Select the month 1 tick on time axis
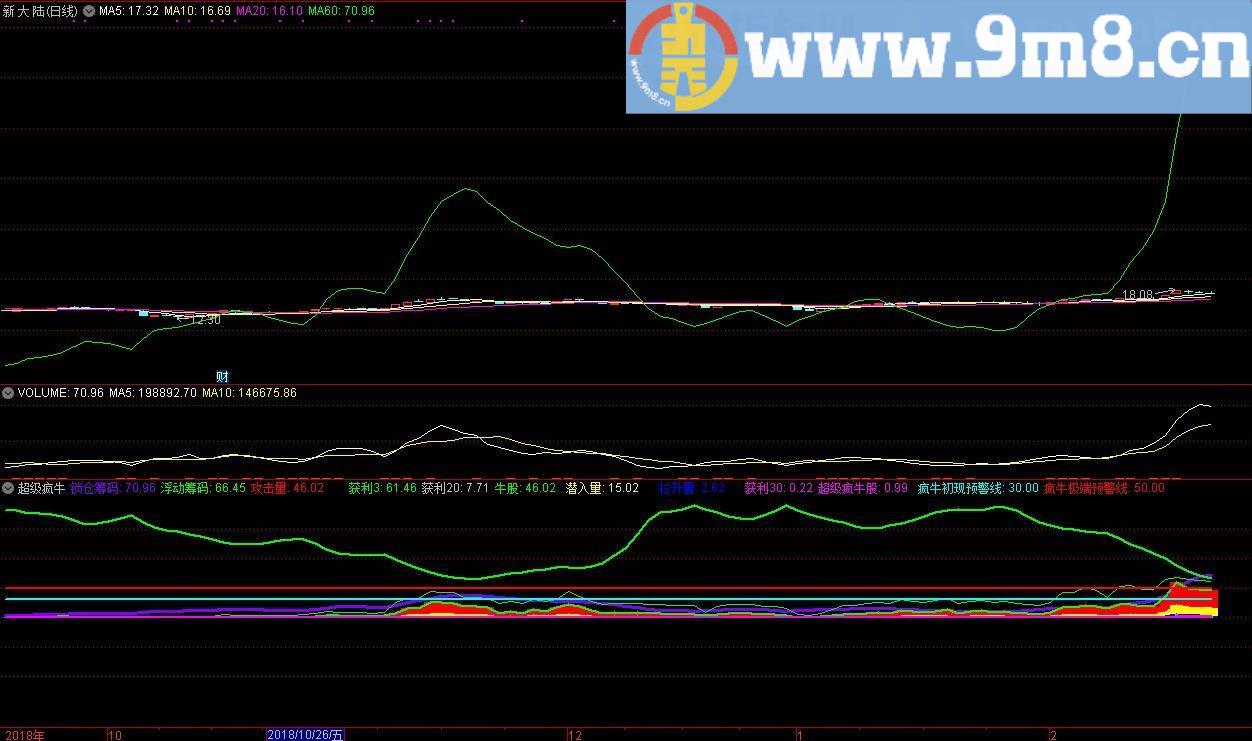 pyautogui.click(x=800, y=735)
